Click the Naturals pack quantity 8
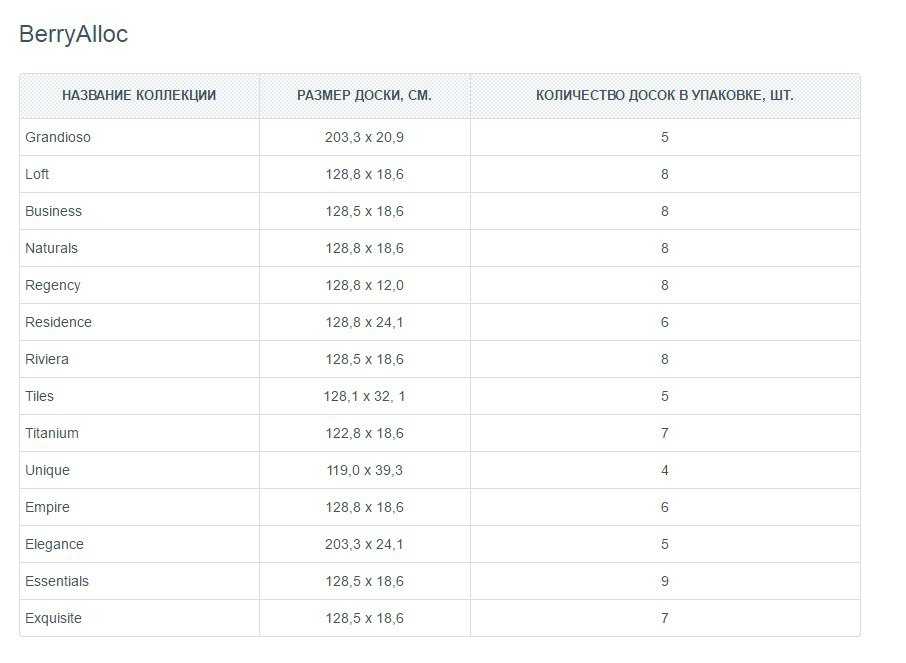This screenshot has width=906, height=663. click(665, 248)
